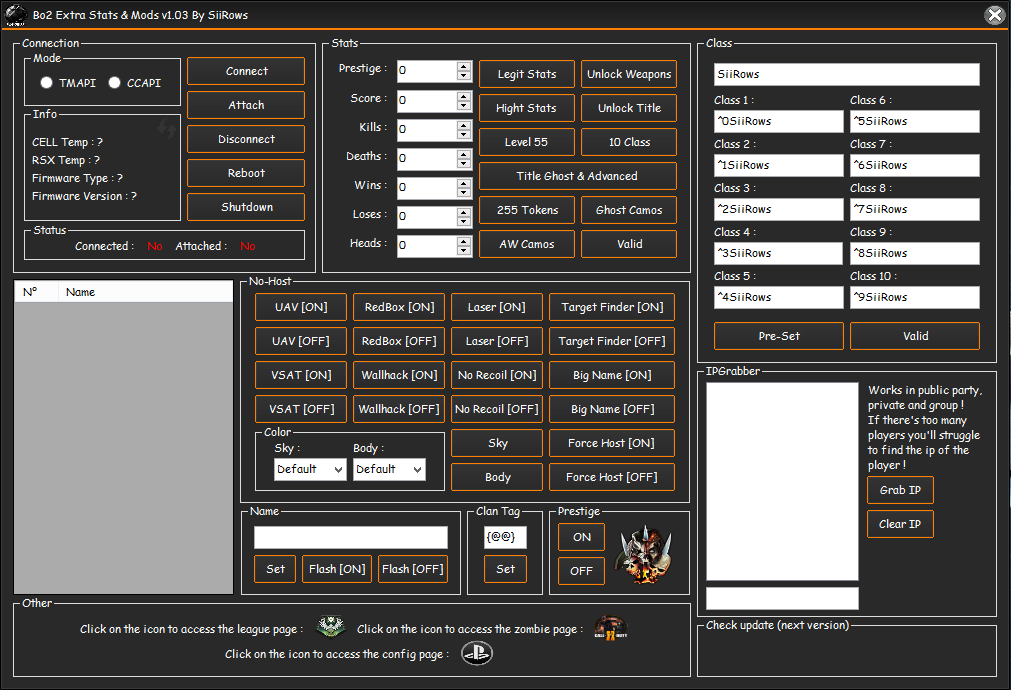Edit the main class name SiiRows field

[x=847, y=74]
